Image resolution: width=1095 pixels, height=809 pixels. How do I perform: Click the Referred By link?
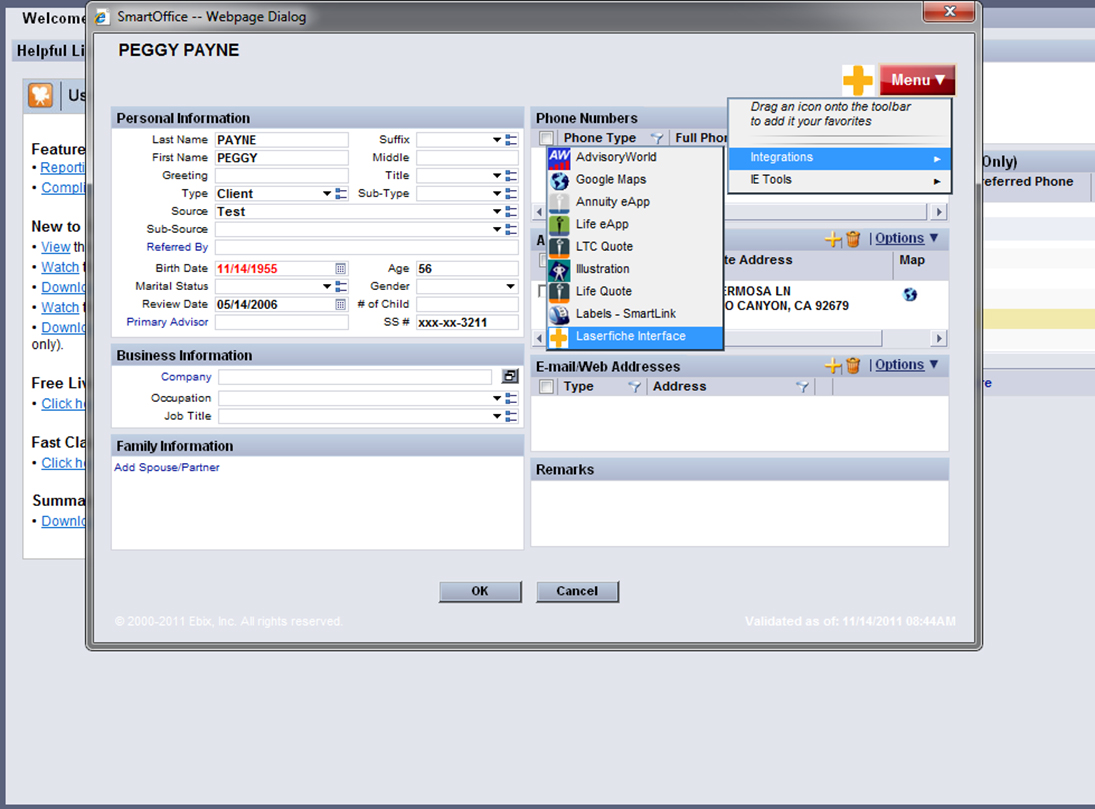pos(177,247)
